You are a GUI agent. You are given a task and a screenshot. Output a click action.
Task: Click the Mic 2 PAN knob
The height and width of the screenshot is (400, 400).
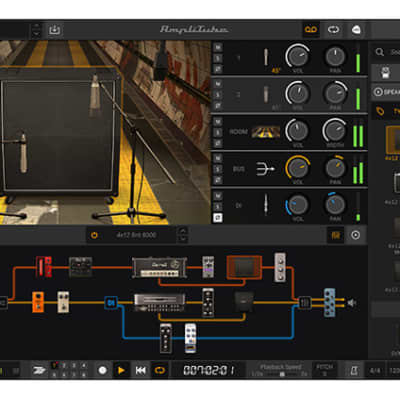coord(335,93)
